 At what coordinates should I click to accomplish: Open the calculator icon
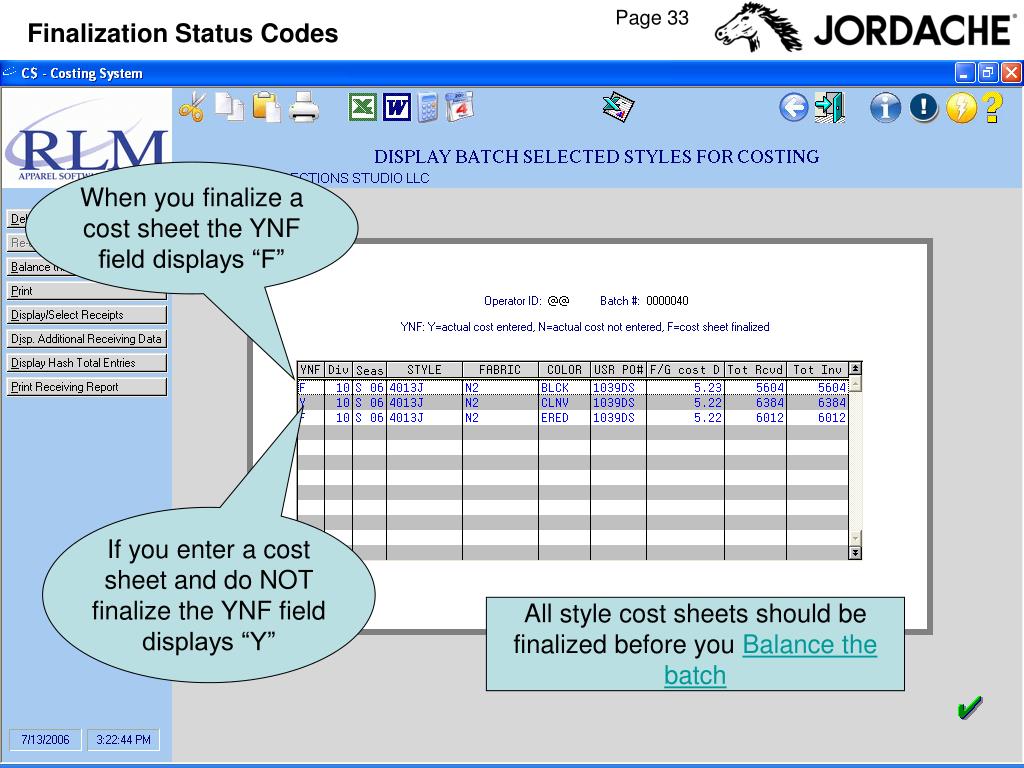tap(428, 107)
